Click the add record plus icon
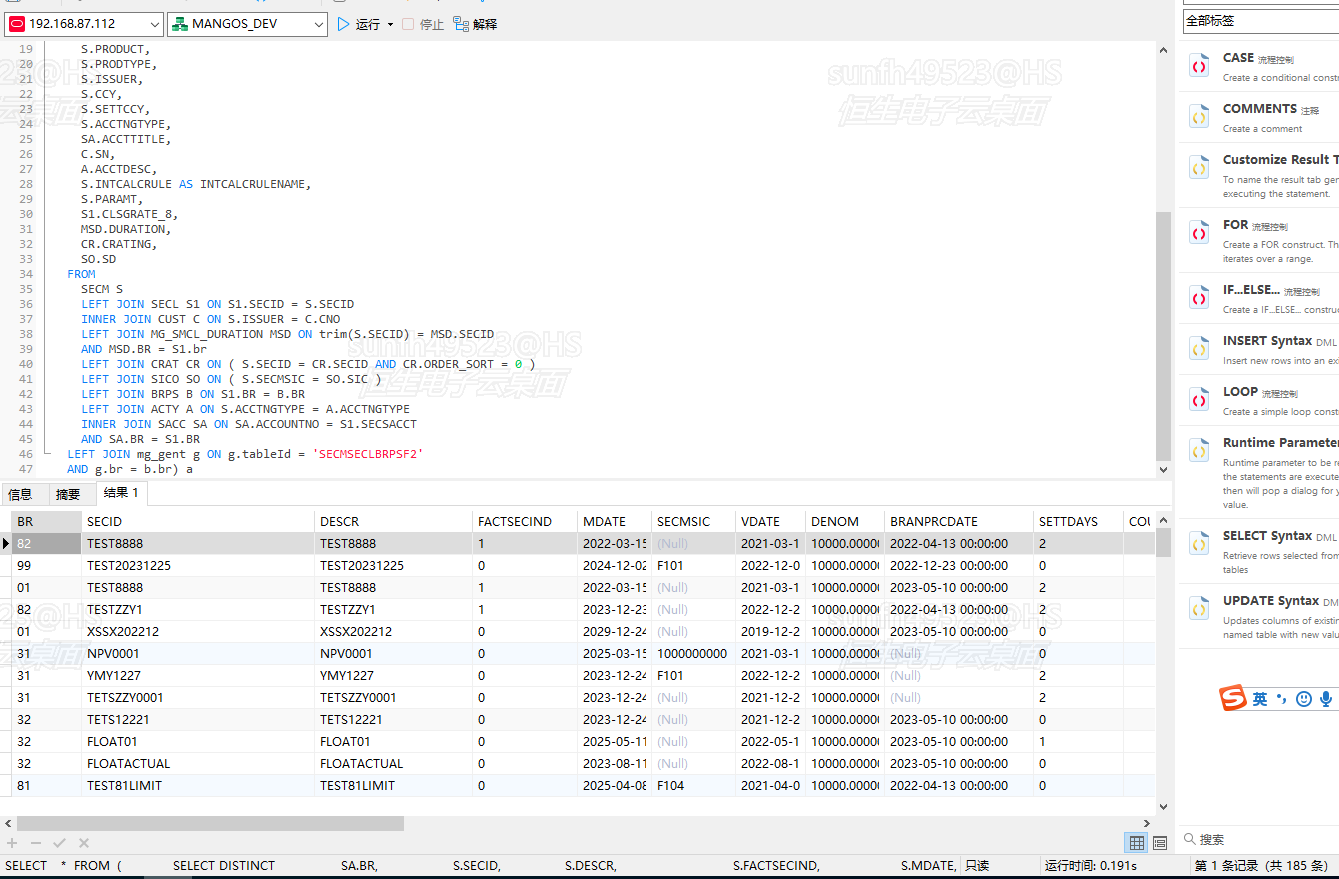The width and height of the screenshot is (1339, 879). (12, 843)
